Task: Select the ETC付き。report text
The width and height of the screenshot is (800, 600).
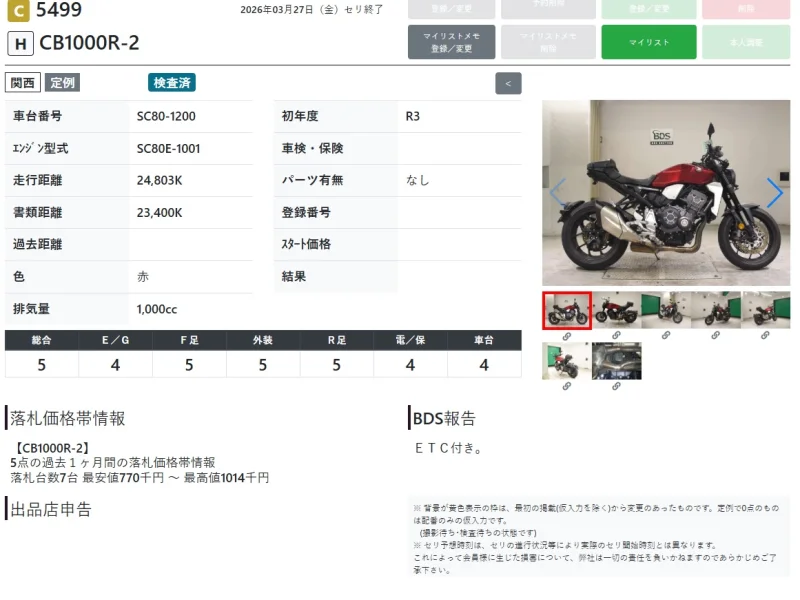Action: tap(448, 448)
